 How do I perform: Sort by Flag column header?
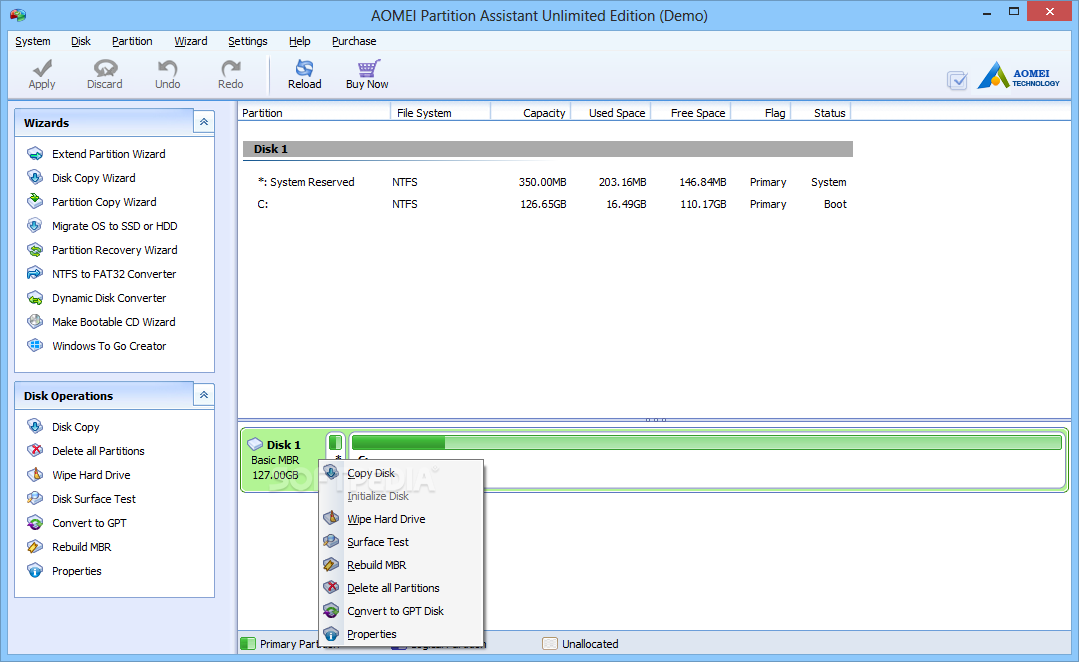(x=761, y=113)
